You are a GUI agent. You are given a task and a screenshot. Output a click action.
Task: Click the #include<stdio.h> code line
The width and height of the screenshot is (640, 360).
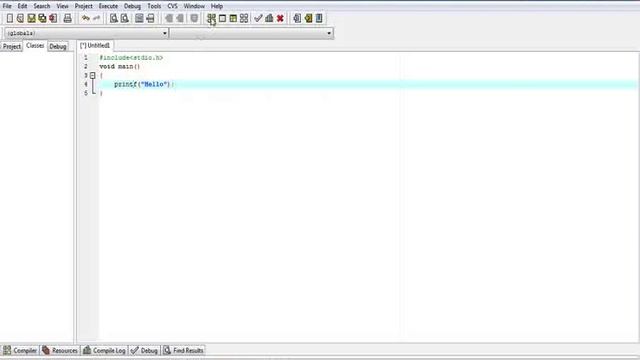click(x=131, y=58)
